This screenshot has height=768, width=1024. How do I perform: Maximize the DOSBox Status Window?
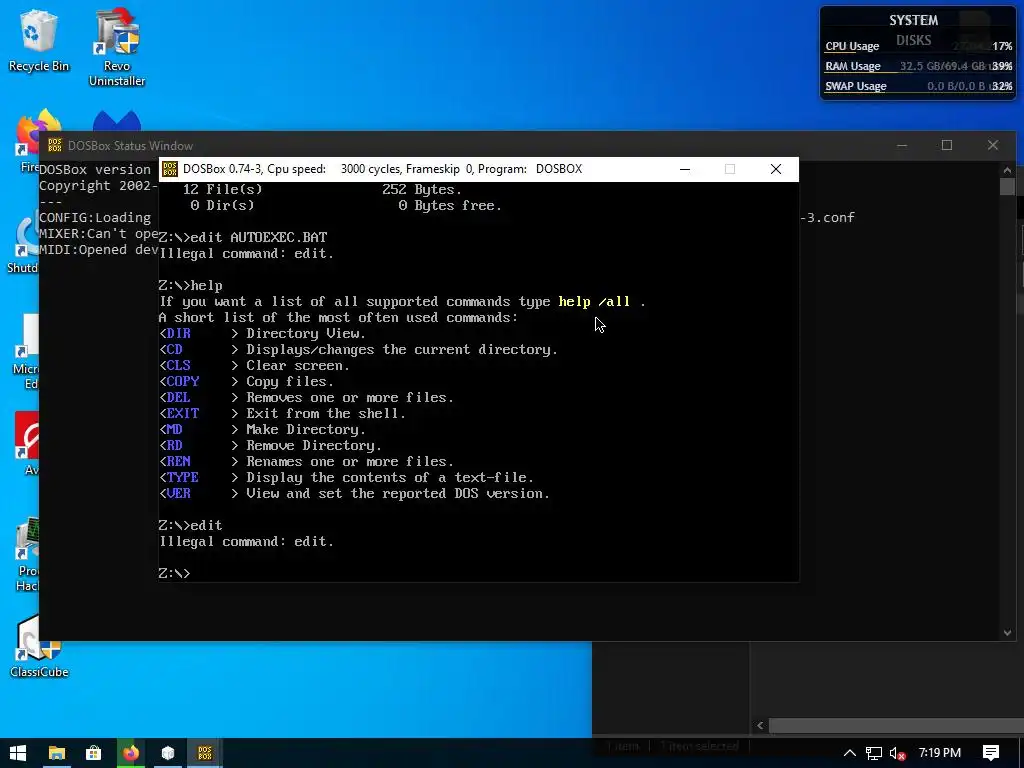point(947,145)
